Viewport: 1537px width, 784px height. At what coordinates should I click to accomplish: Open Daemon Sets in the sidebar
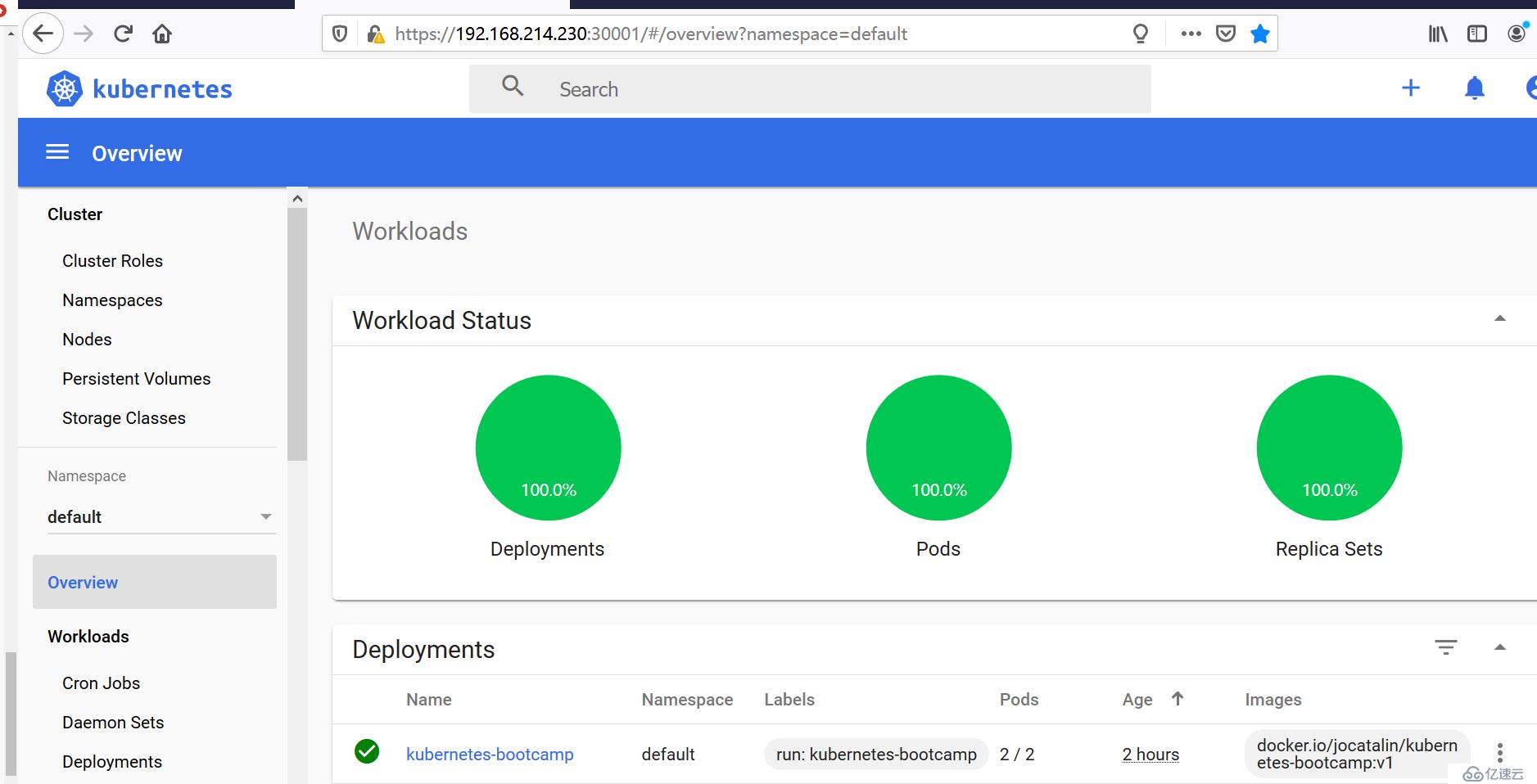click(x=113, y=722)
